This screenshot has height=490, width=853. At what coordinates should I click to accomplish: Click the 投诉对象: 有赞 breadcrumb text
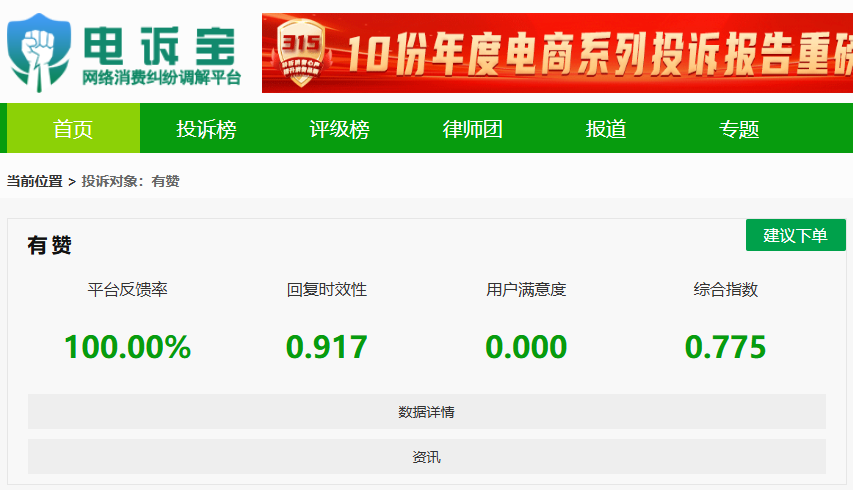131,181
